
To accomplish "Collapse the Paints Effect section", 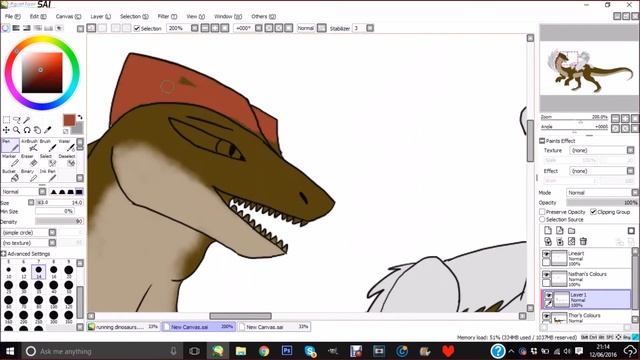I will (542, 141).
